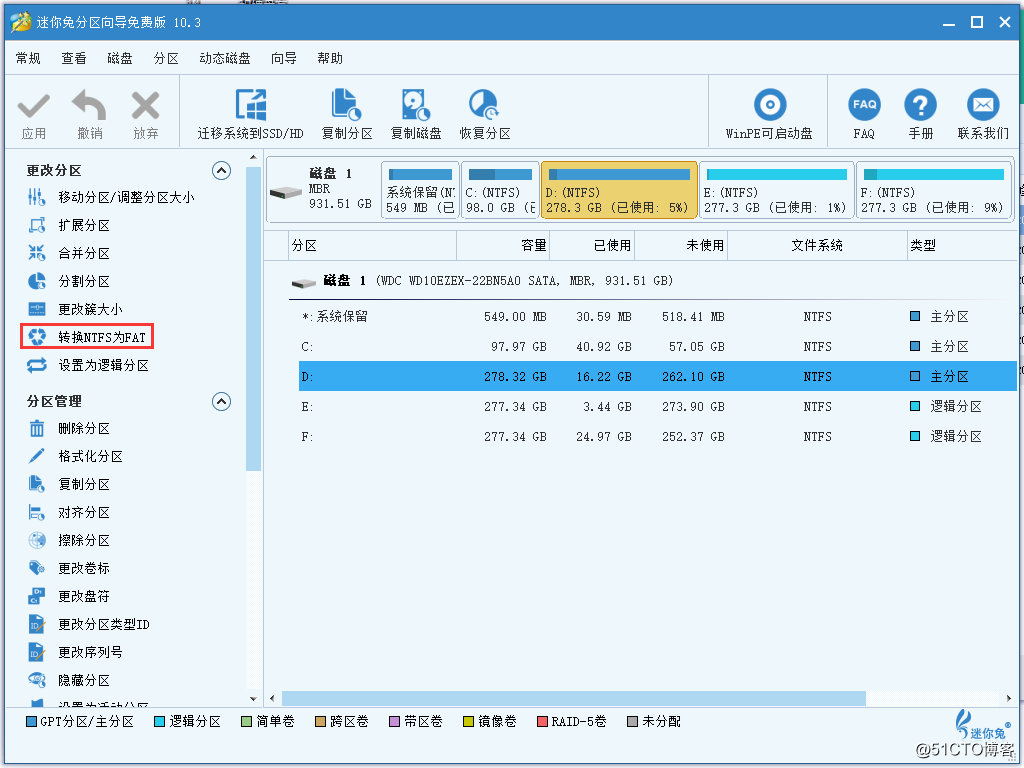Screen dimensions: 1024x768
Task: Select 更改簇大小 in the sidebar
Action: coord(74,310)
